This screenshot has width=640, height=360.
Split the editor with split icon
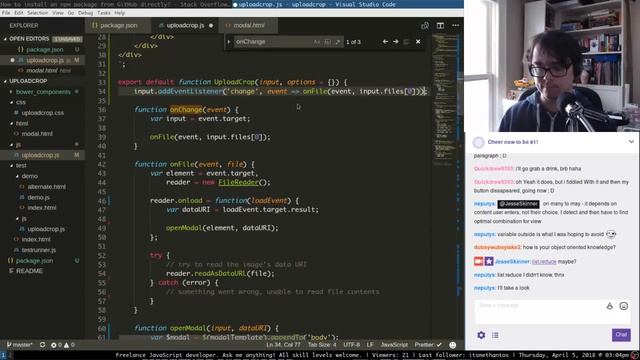tap(440, 26)
